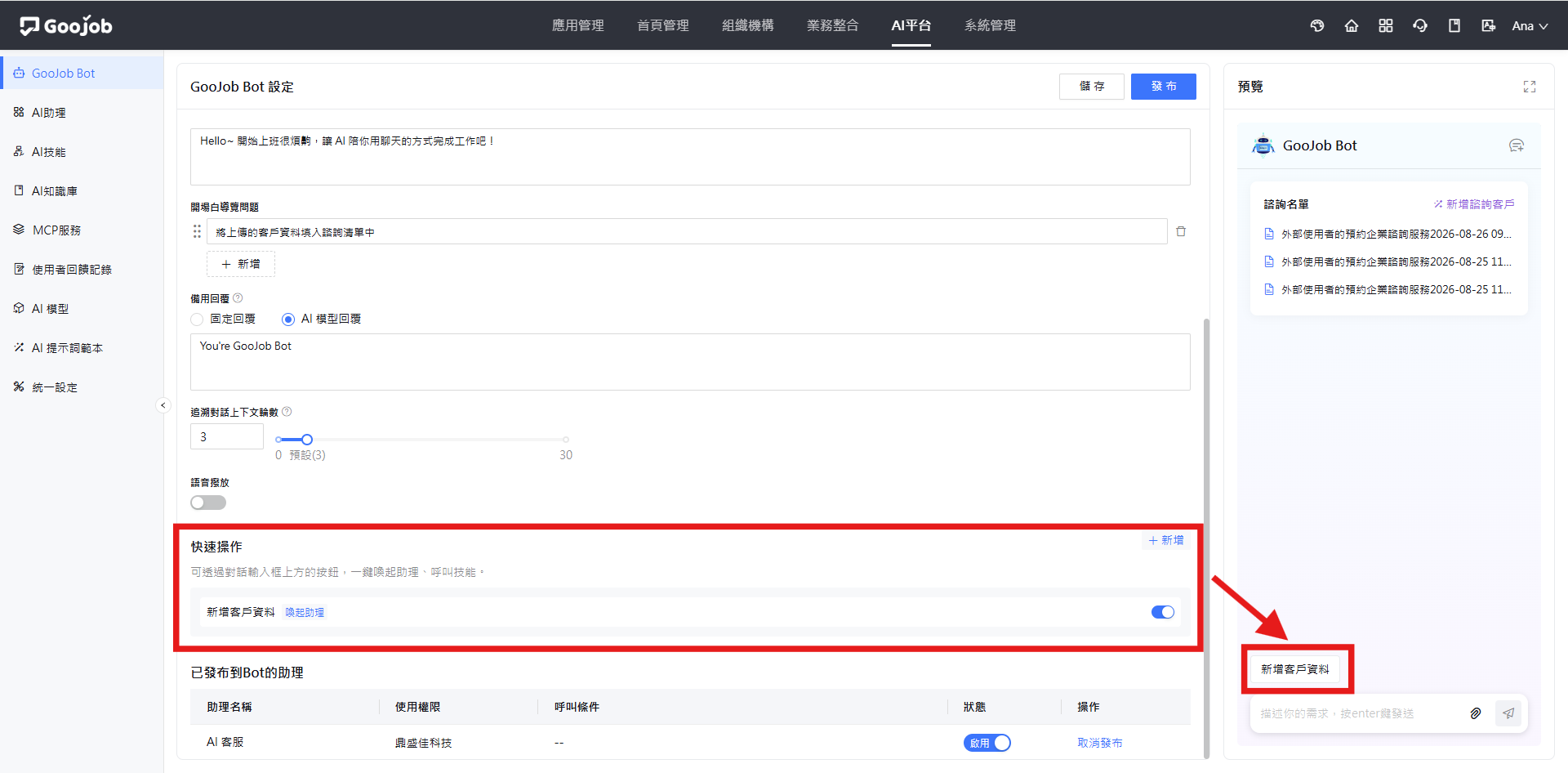Open 組織機構 menu
The image size is (1568, 773).
[748, 25]
